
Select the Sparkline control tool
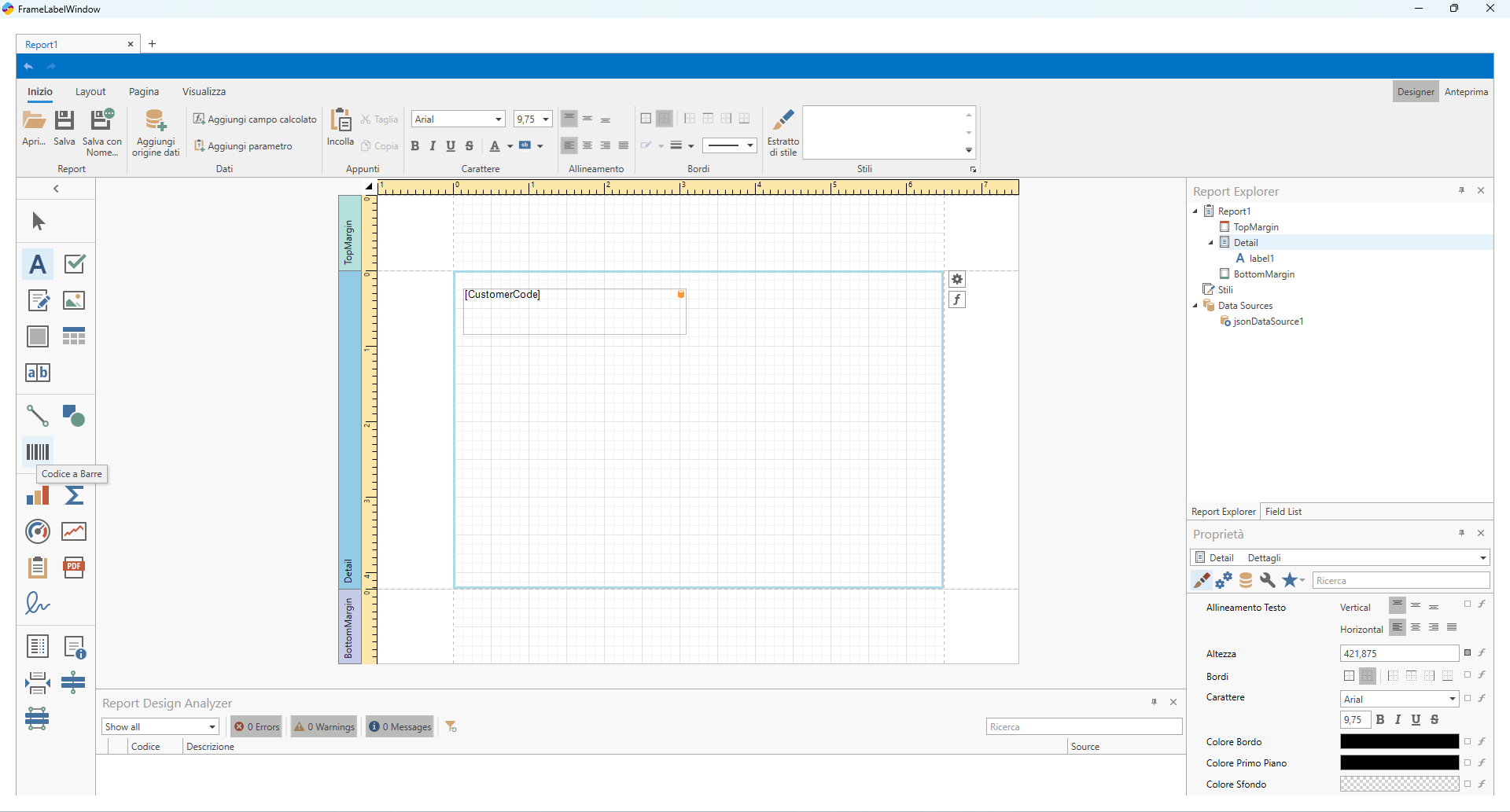coord(74,531)
